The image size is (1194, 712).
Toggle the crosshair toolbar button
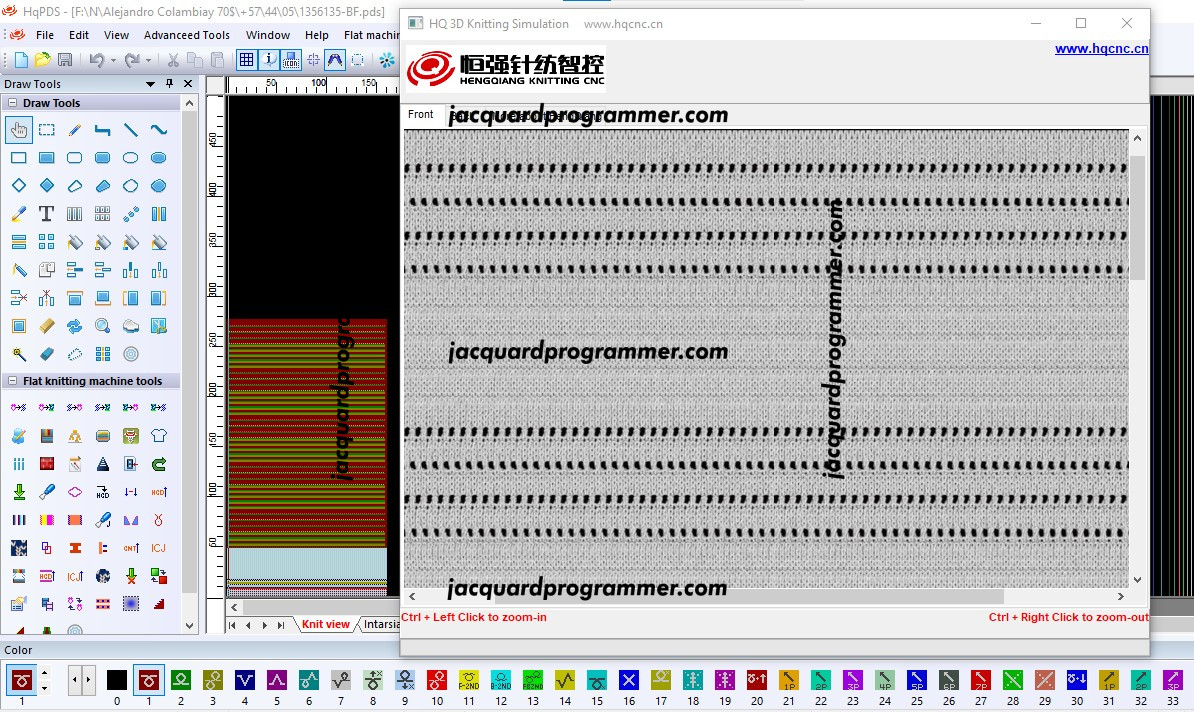[313, 59]
